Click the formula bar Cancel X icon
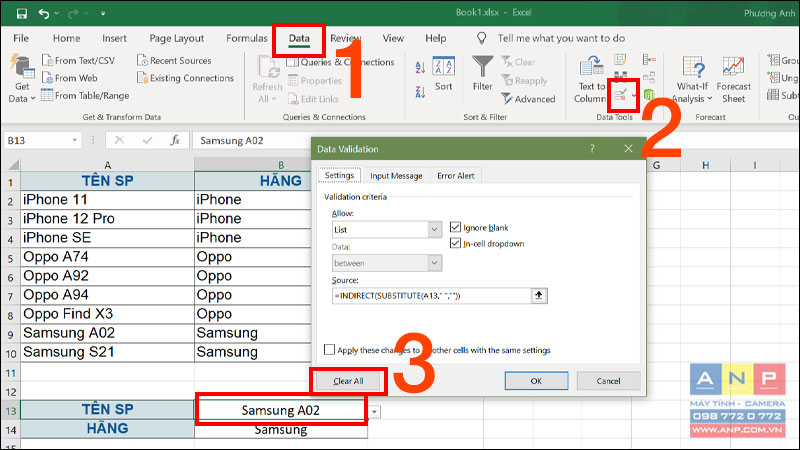This screenshot has width=800, height=450. (x=119, y=140)
